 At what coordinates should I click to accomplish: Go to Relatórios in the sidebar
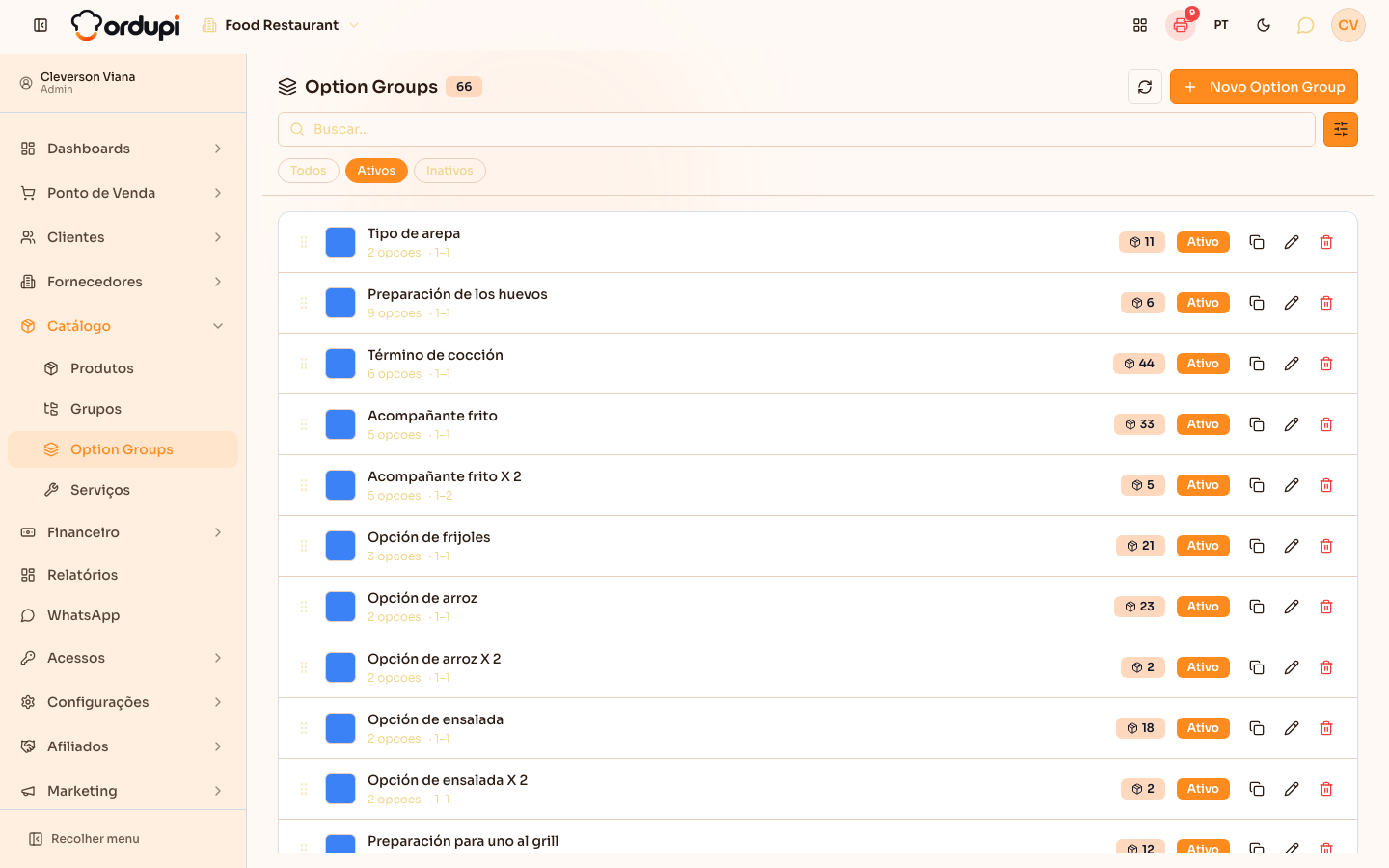pos(123,575)
